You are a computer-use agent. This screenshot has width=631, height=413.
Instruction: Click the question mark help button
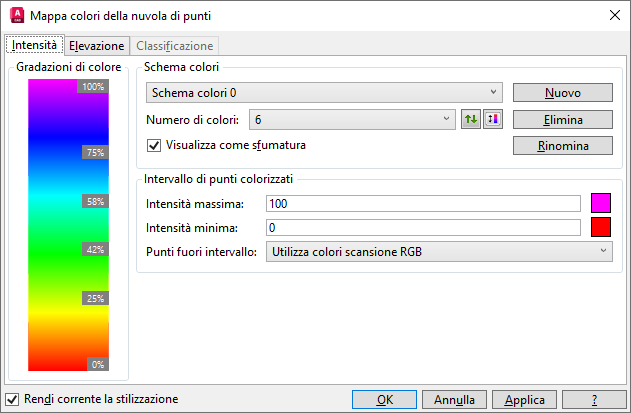(594, 399)
